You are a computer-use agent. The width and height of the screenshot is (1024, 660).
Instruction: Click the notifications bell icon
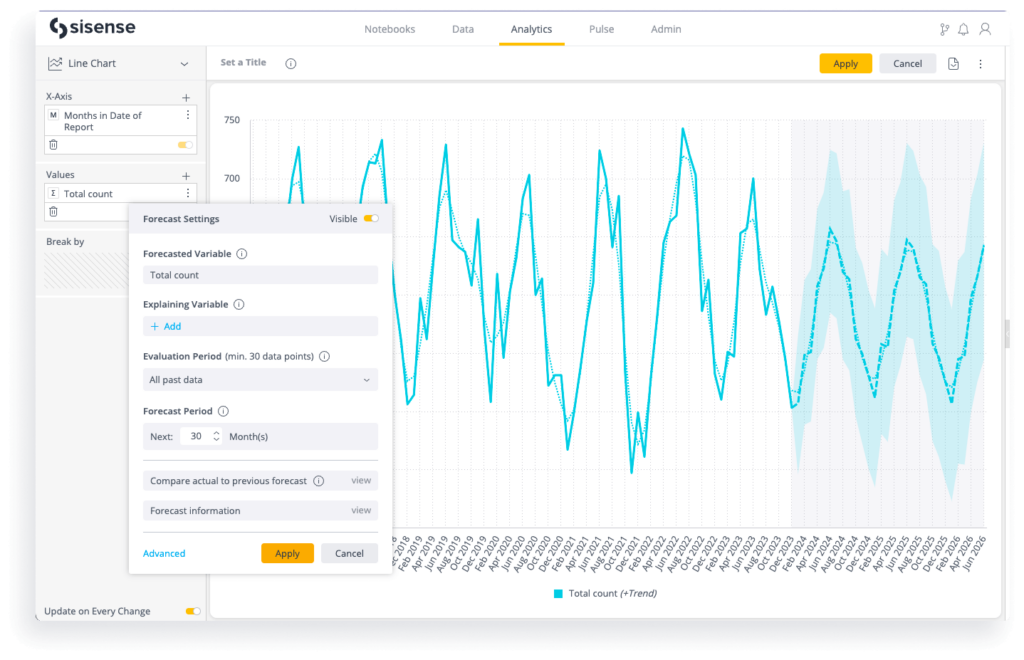pos(963,29)
